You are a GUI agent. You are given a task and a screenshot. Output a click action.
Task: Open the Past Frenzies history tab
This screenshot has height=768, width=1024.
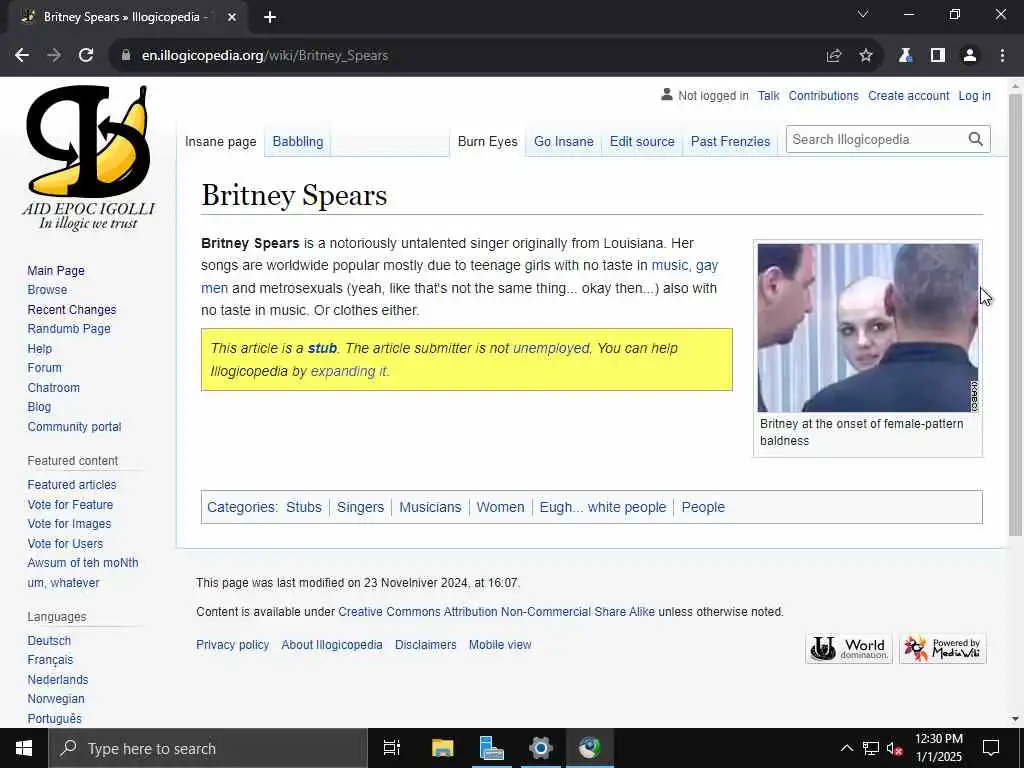(730, 141)
